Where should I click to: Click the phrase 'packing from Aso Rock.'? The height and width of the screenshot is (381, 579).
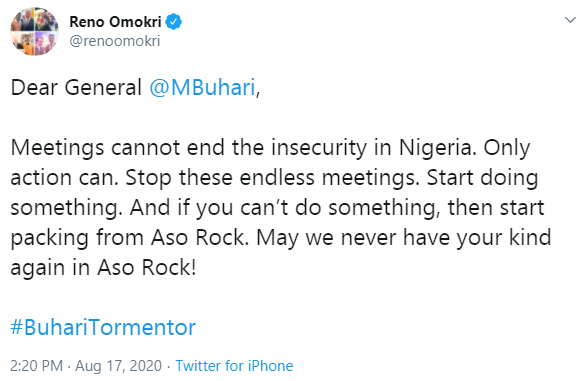129,237
